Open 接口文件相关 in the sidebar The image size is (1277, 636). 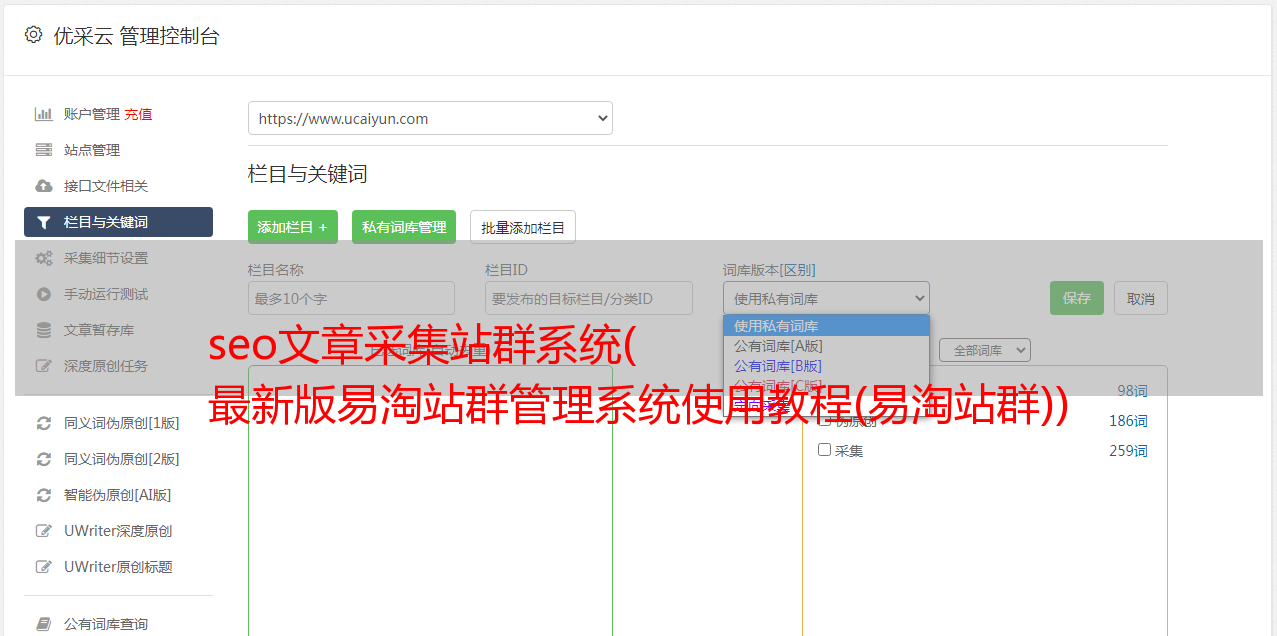click(x=106, y=186)
